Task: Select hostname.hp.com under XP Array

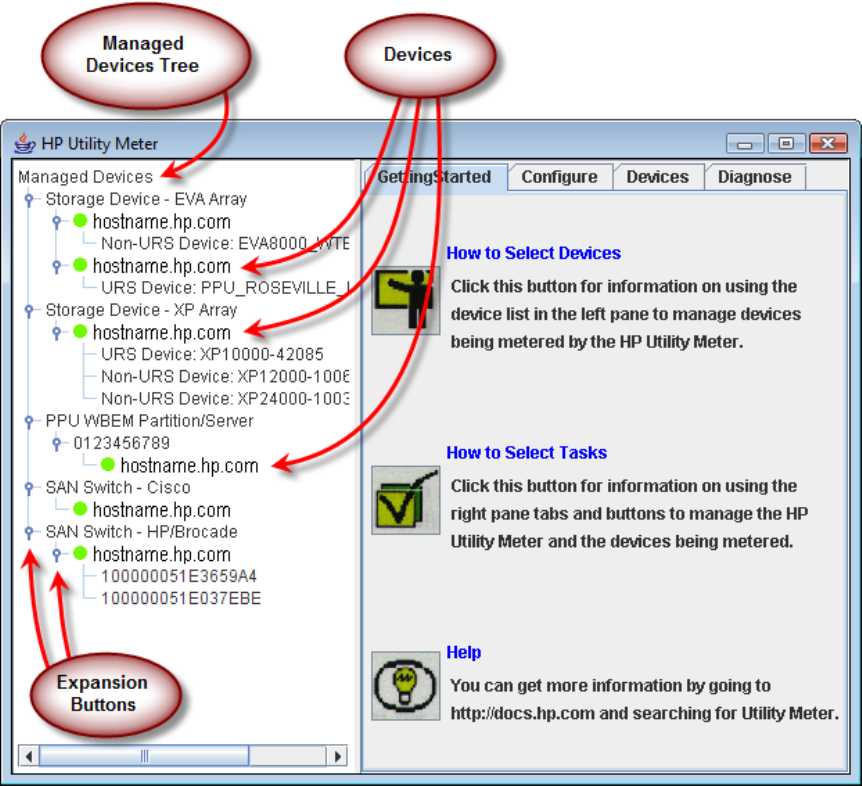Action: [162, 333]
